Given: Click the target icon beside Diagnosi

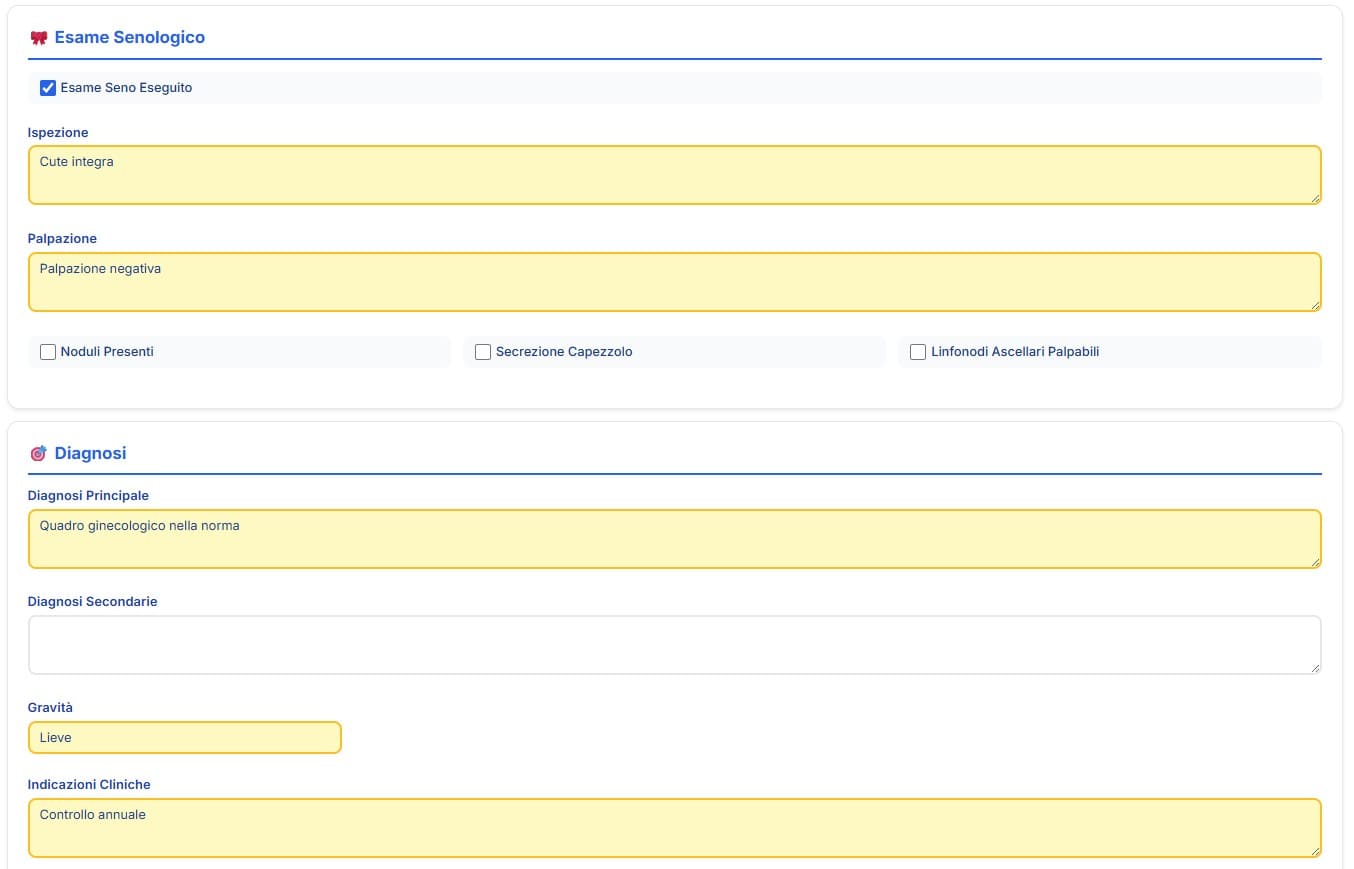Looking at the screenshot, I should [x=39, y=454].
